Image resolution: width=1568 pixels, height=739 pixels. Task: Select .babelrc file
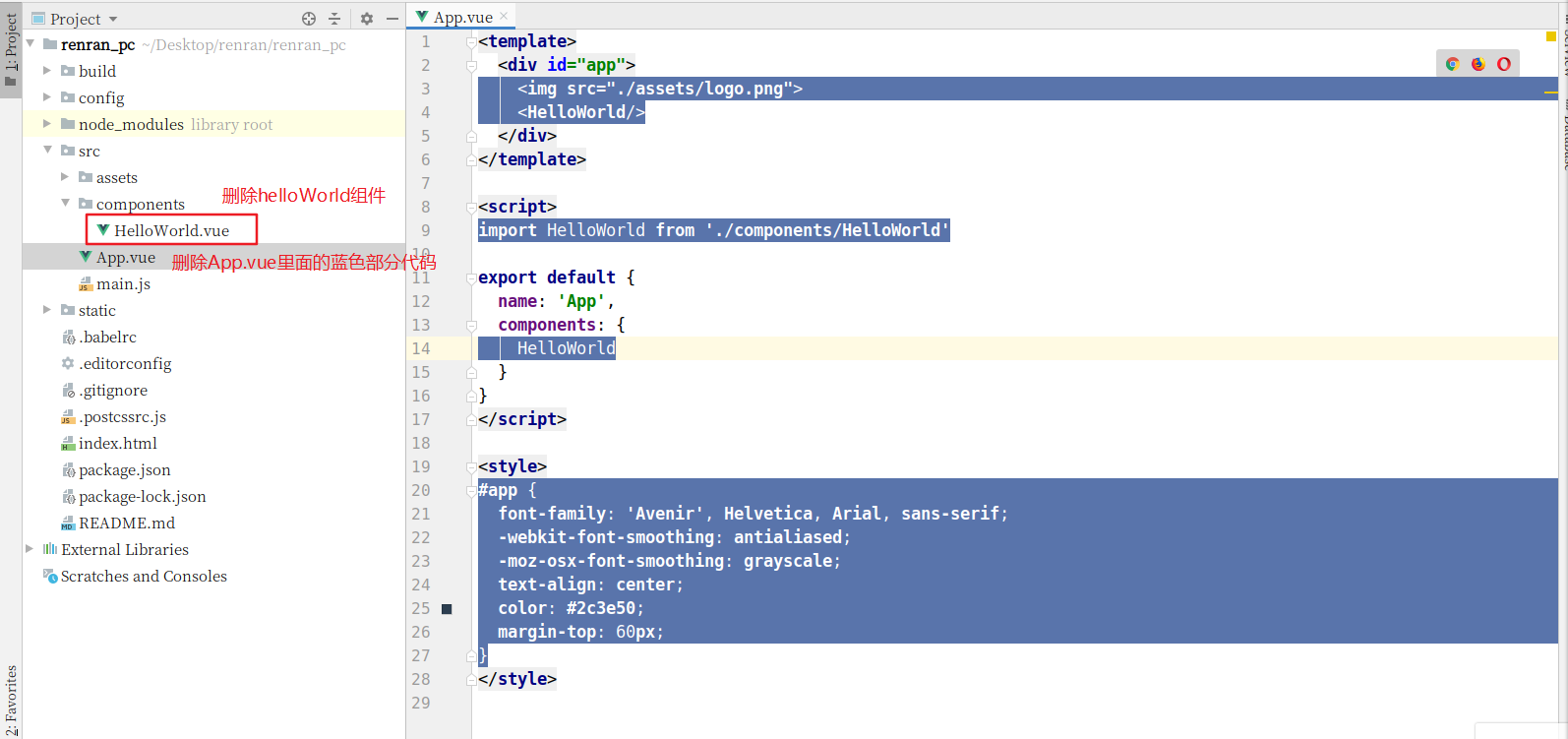[x=107, y=337]
